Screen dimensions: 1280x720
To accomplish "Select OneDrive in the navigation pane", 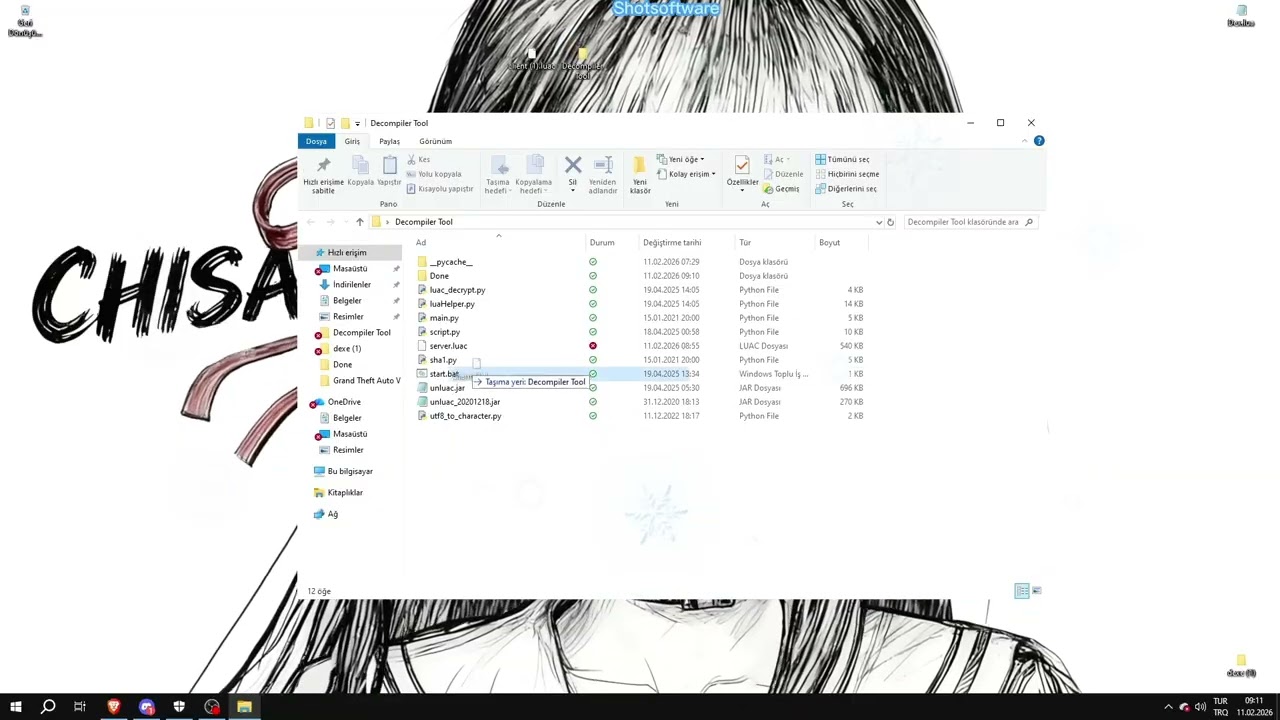I will coord(344,402).
